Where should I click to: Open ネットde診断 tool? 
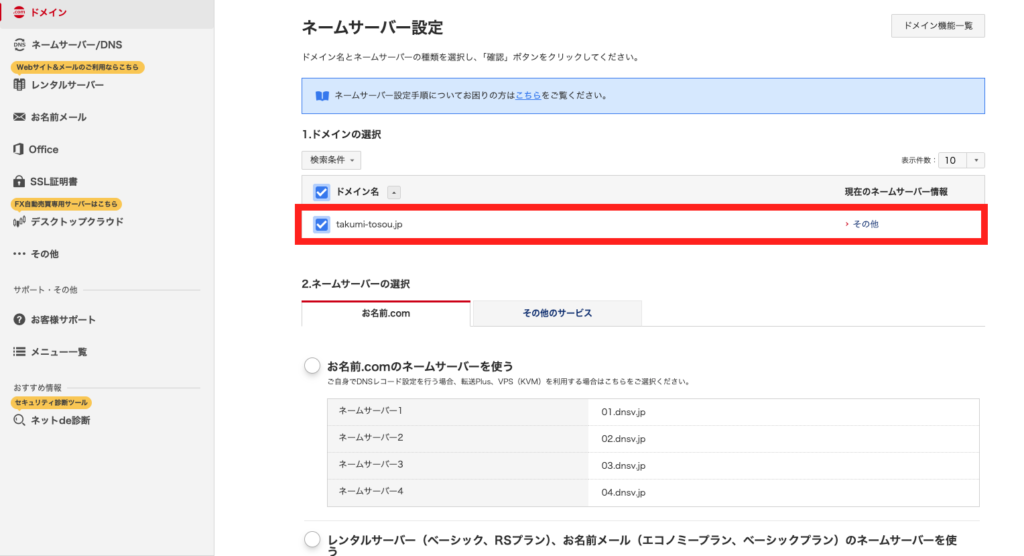[60, 420]
